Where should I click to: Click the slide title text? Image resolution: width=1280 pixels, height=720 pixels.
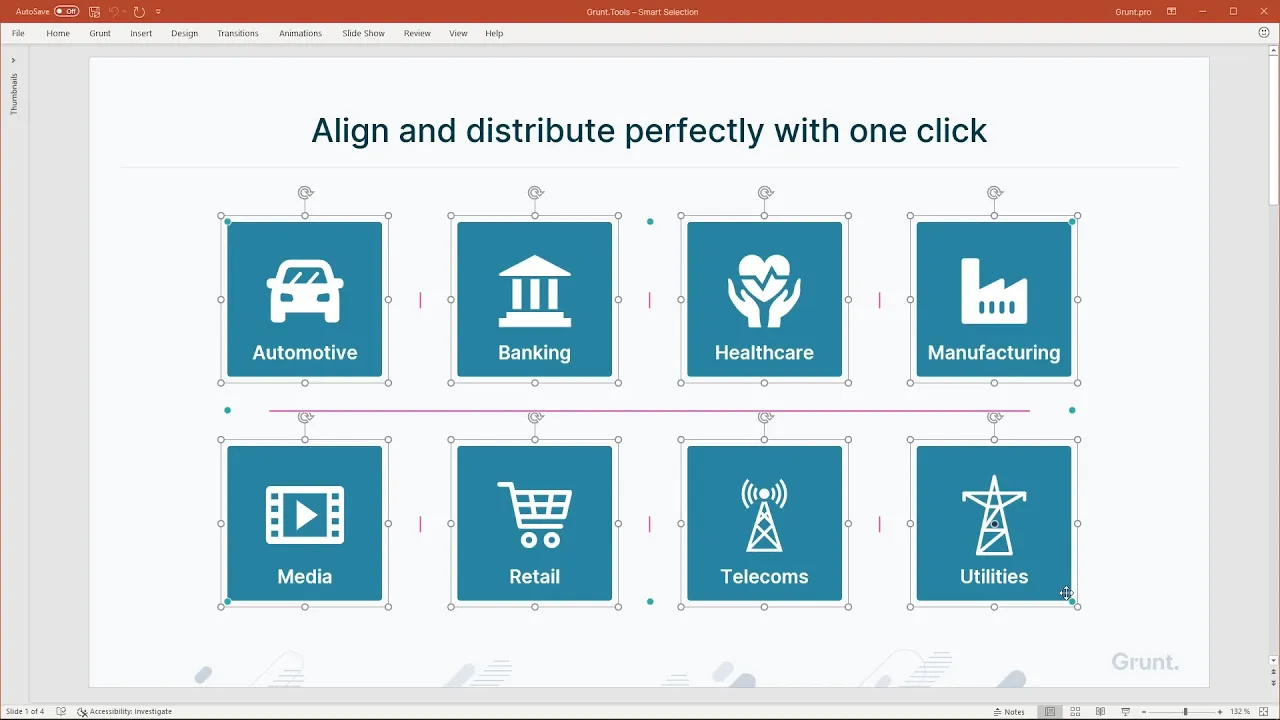click(649, 130)
